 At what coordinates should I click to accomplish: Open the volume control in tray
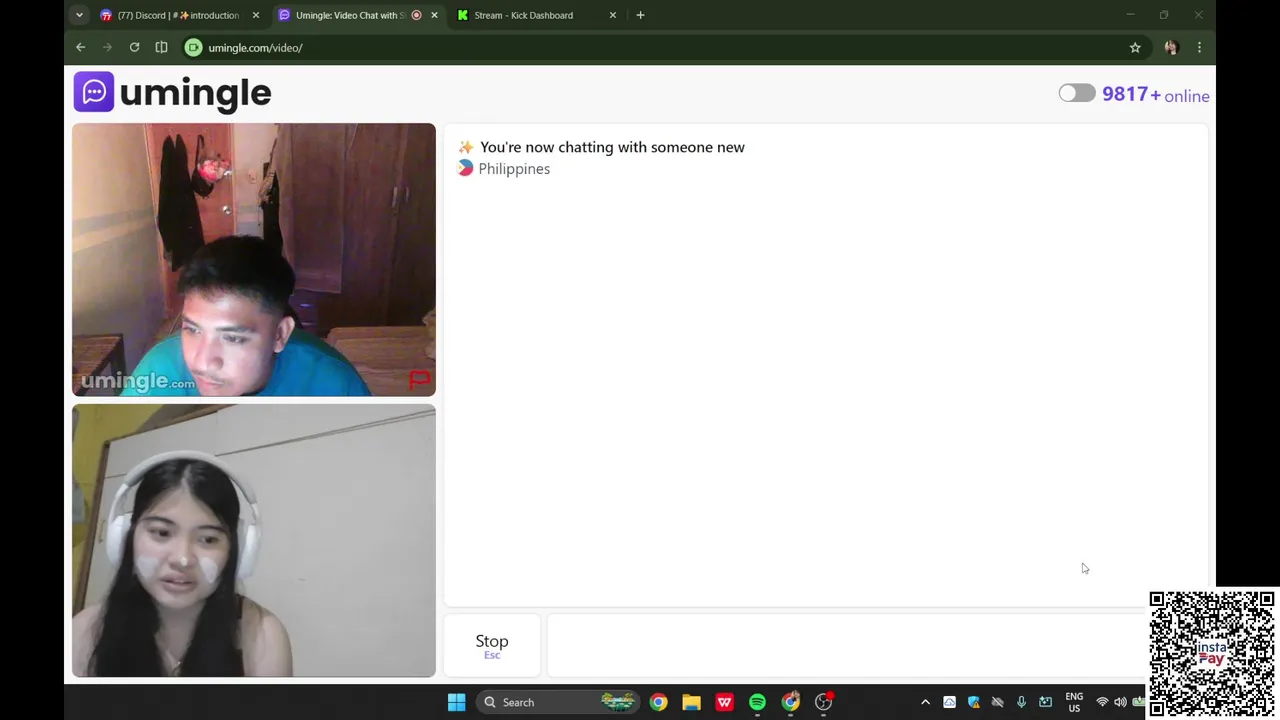click(1120, 702)
